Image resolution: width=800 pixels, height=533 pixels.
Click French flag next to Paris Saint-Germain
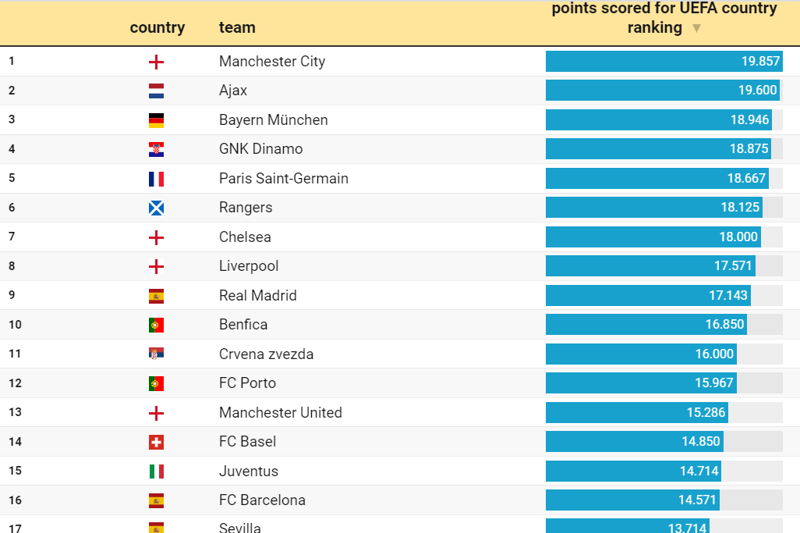156,179
